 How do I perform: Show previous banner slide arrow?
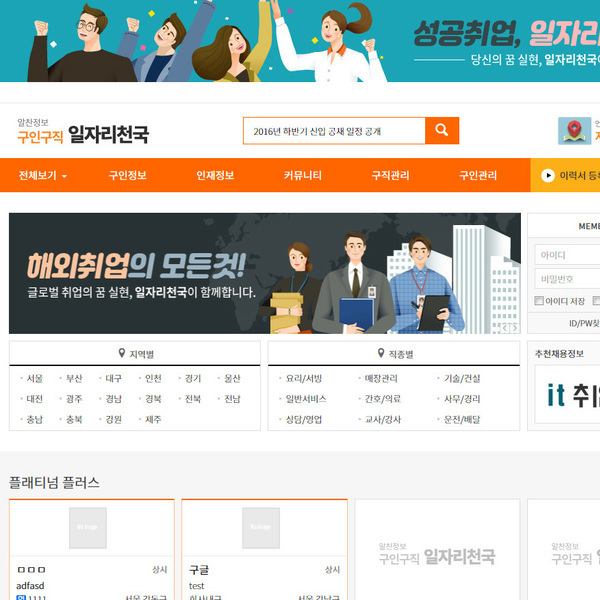[505, 328]
